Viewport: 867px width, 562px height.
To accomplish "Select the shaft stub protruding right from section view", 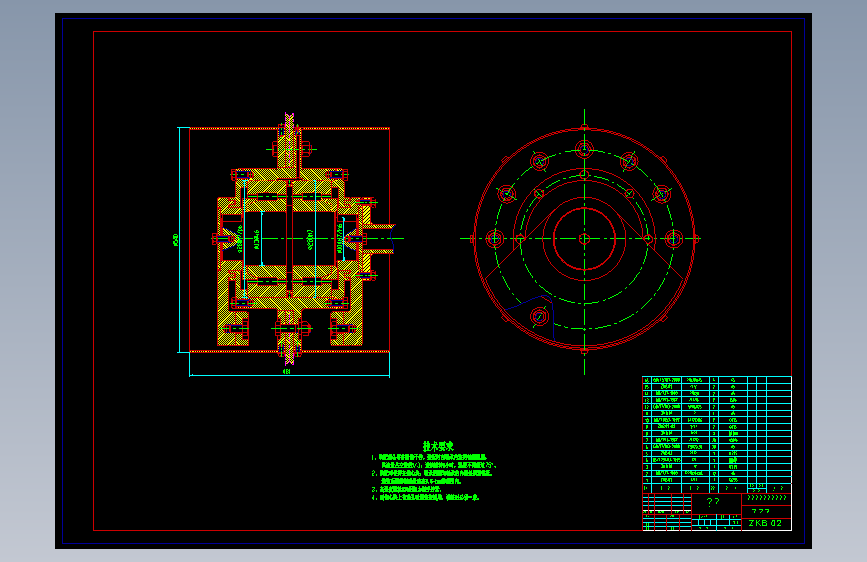I will (x=378, y=238).
